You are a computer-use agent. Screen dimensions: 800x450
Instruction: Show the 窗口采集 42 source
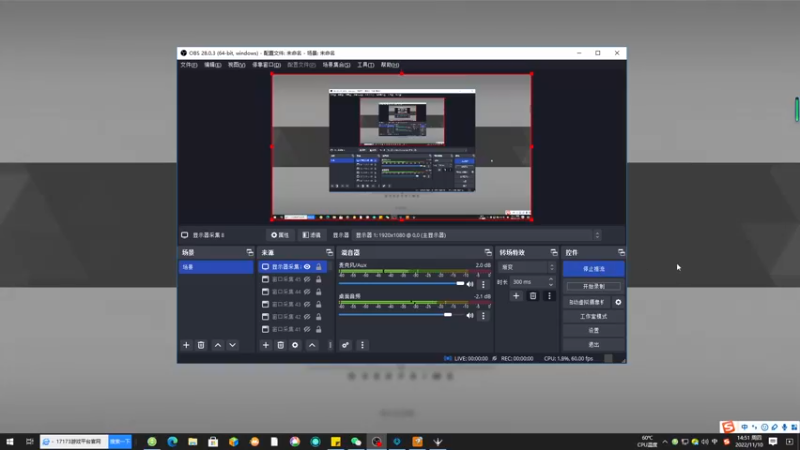(x=307, y=317)
